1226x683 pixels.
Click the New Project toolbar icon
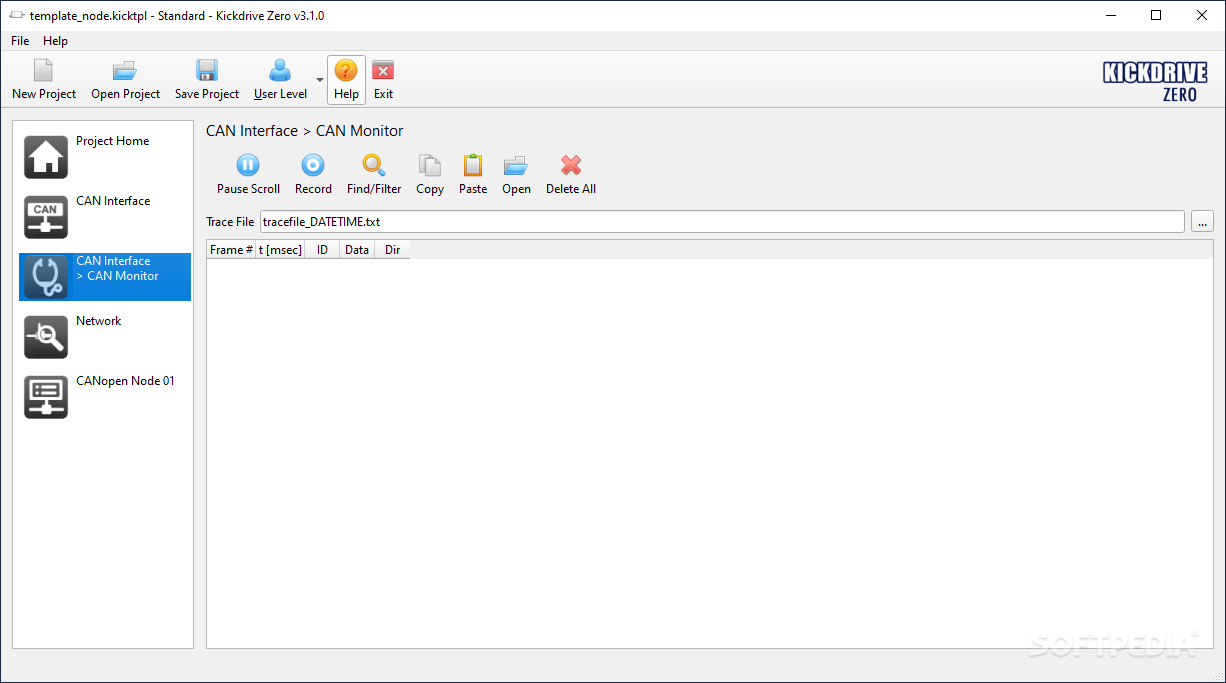pos(43,70)
